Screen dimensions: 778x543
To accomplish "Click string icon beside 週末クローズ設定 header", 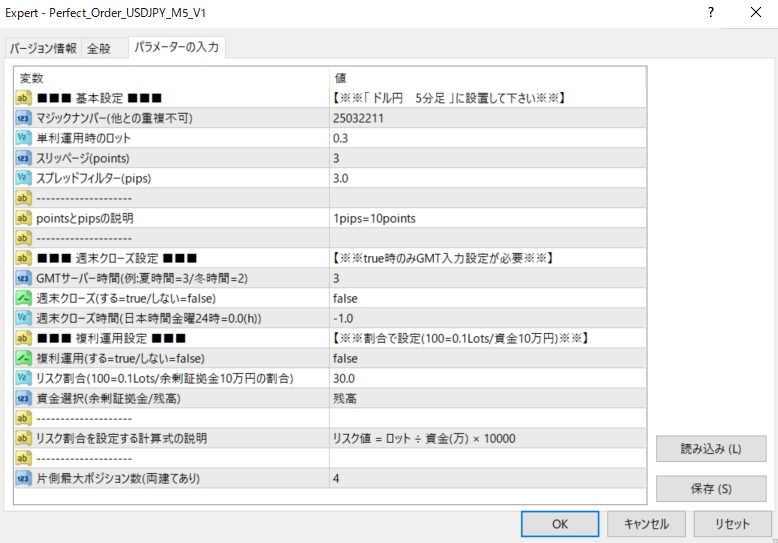I will coord(23,258).
